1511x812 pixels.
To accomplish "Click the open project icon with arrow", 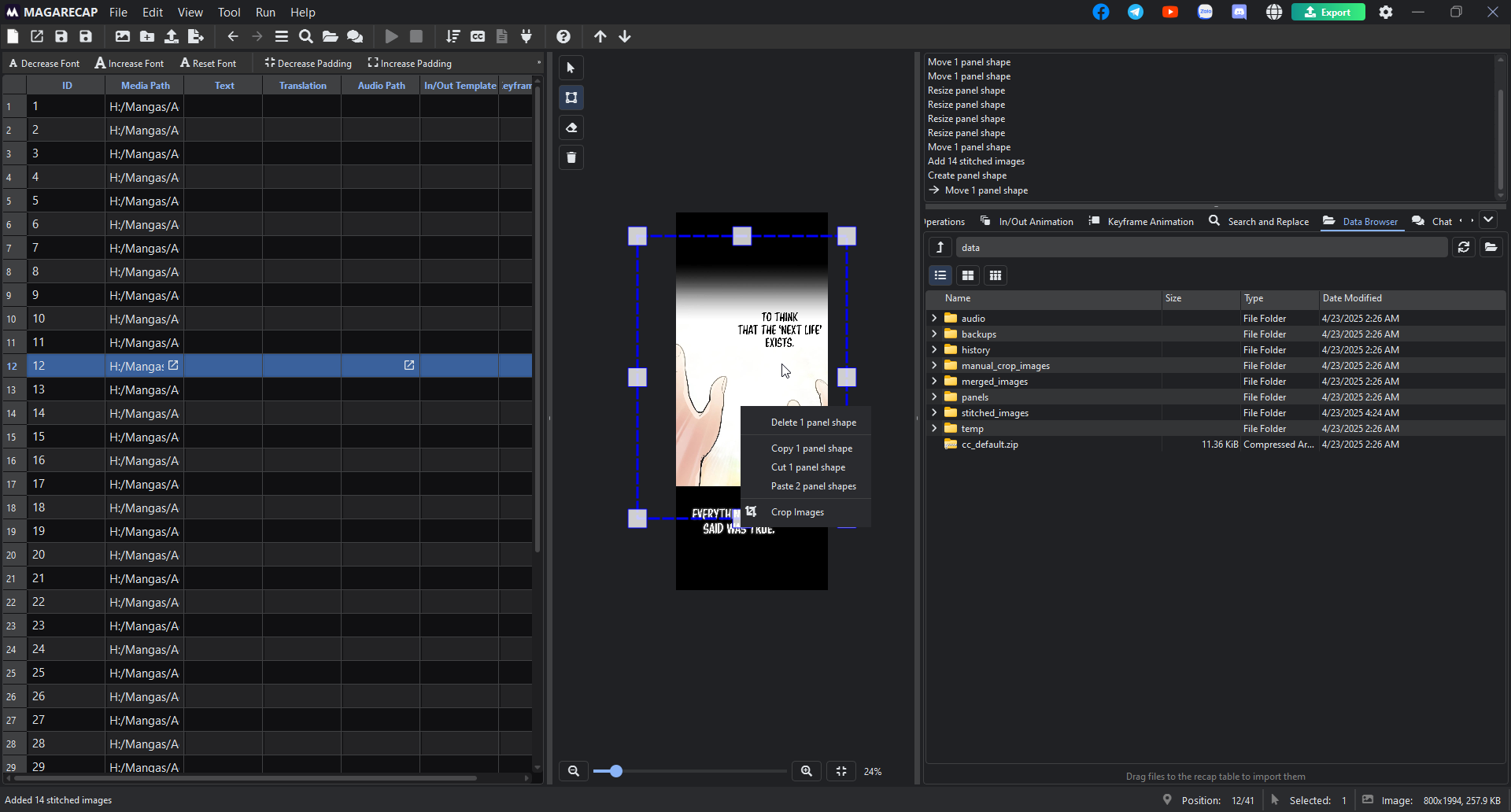I will 37,36.
